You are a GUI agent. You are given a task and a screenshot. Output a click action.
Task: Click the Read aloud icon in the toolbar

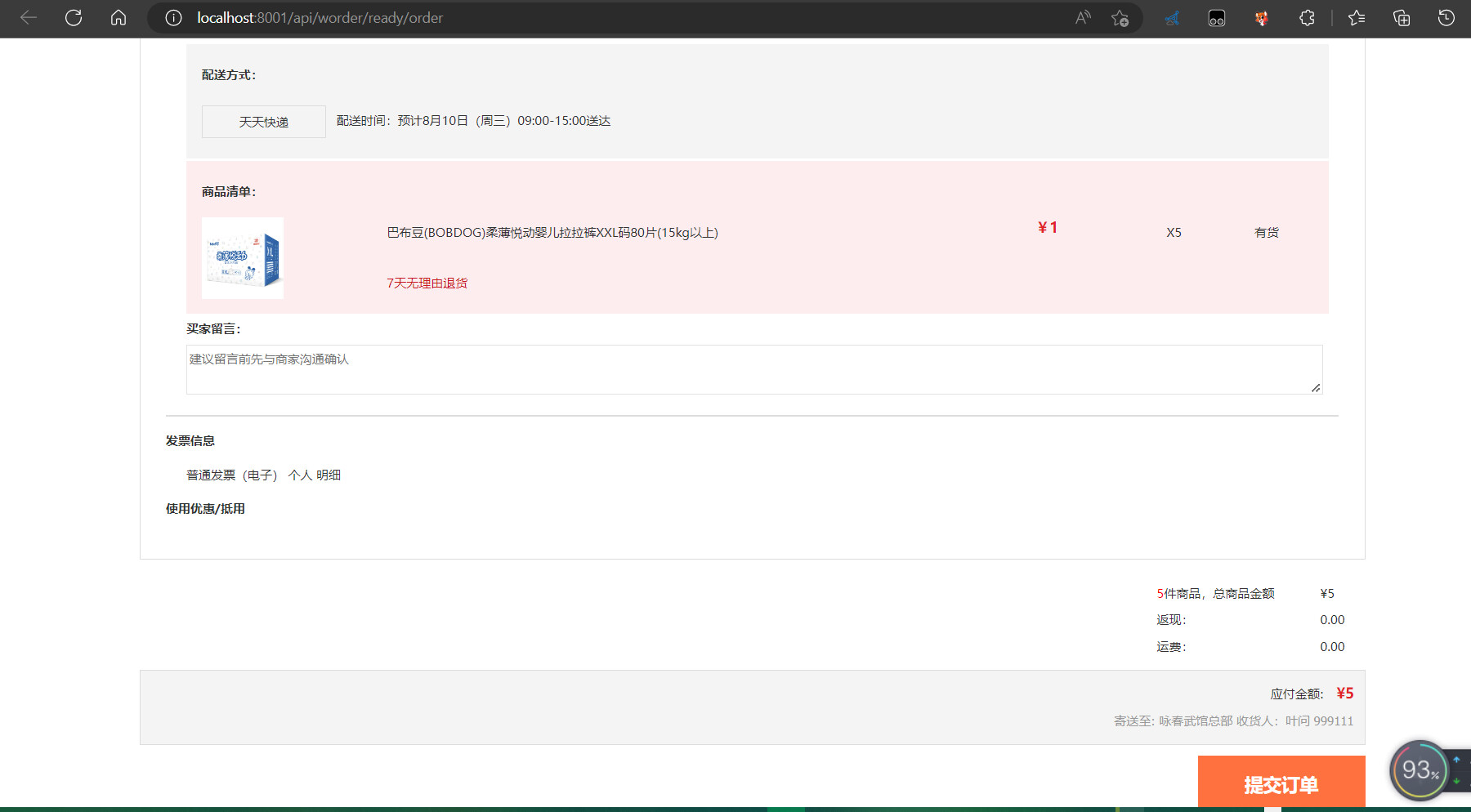coord(1082,18)
